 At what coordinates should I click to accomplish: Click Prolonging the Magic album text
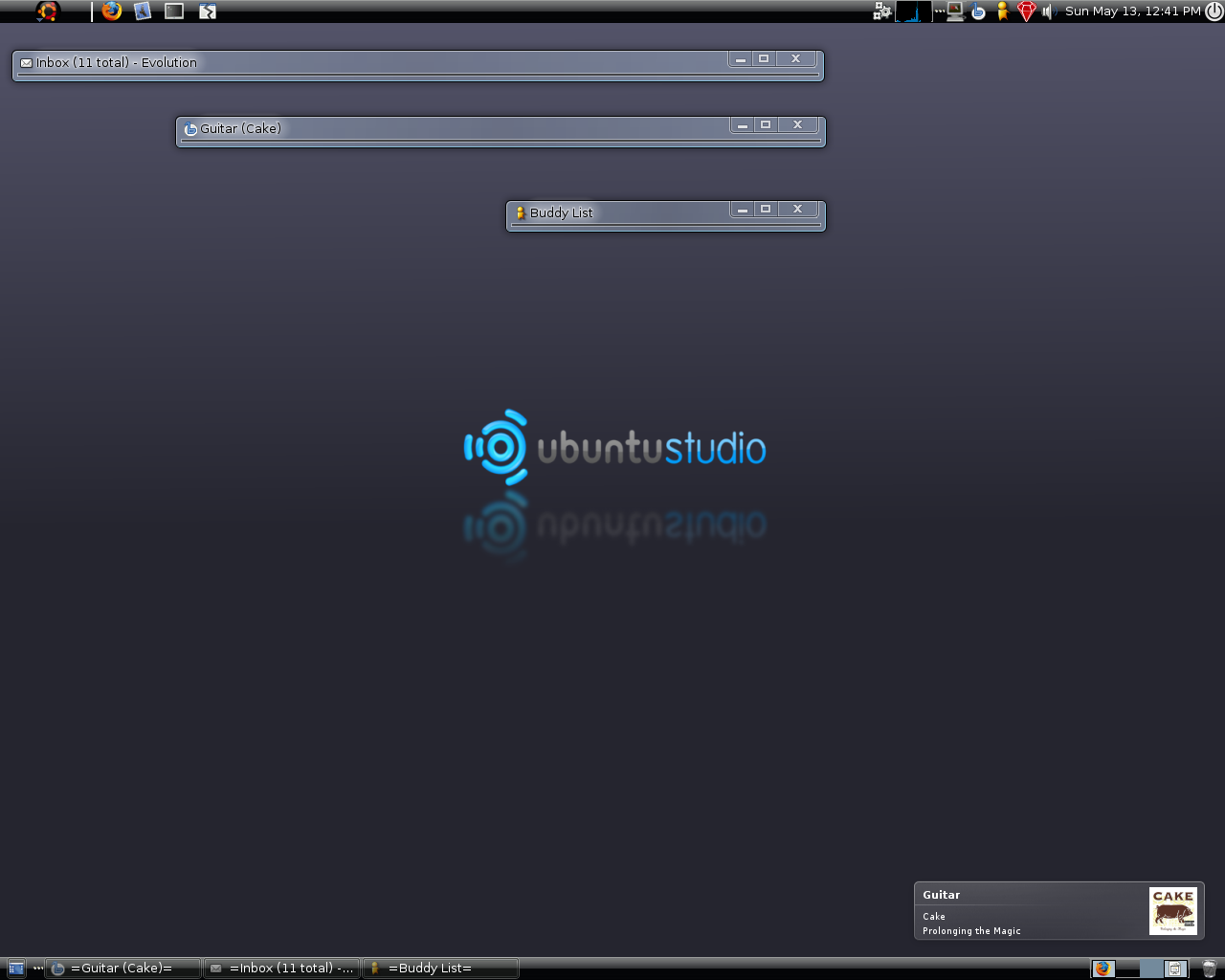click(971, 931)
